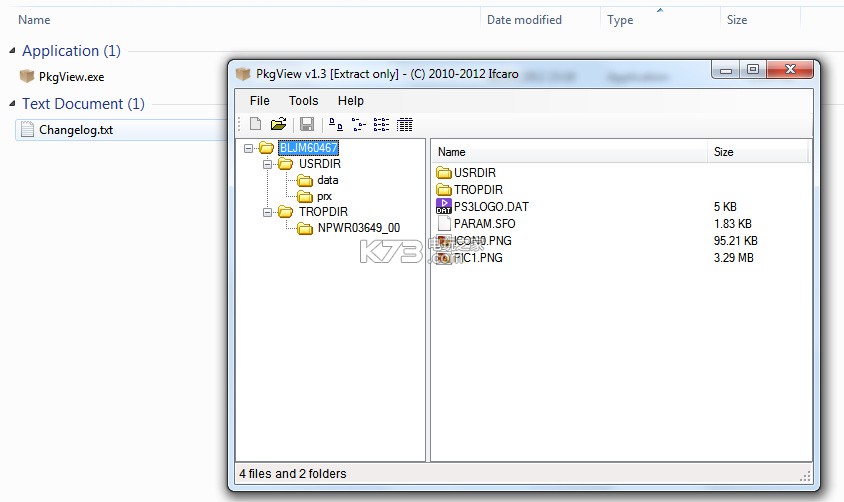This screenshot has height=502, width=844.
Task: Click the Open package folder icon
Action: coord(279,124)
